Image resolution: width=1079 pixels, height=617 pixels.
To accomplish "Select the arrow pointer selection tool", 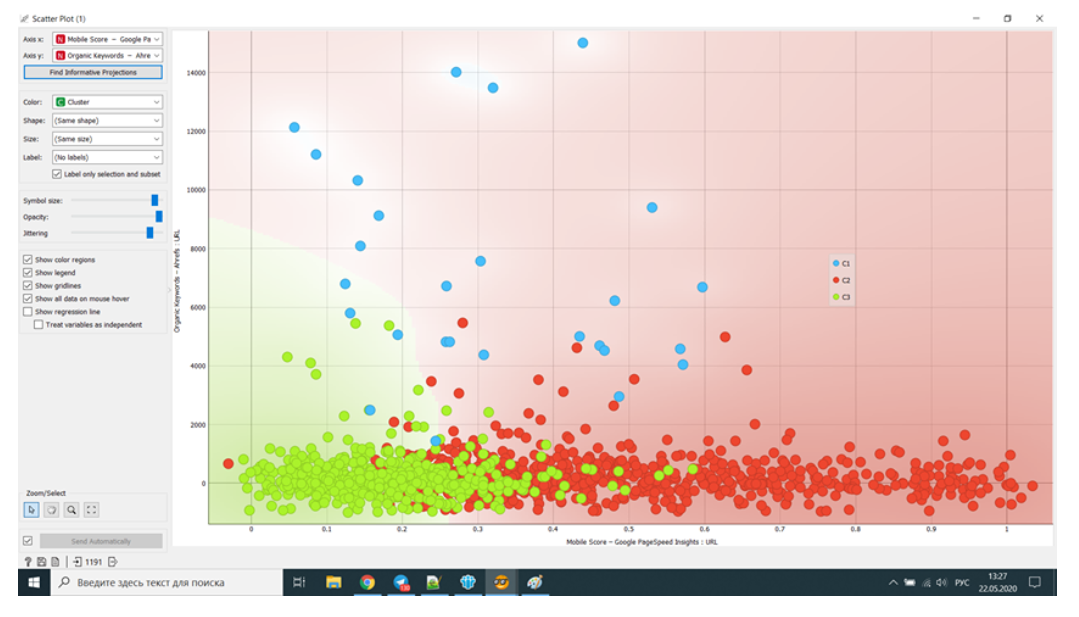I will (x=32, y=510).
